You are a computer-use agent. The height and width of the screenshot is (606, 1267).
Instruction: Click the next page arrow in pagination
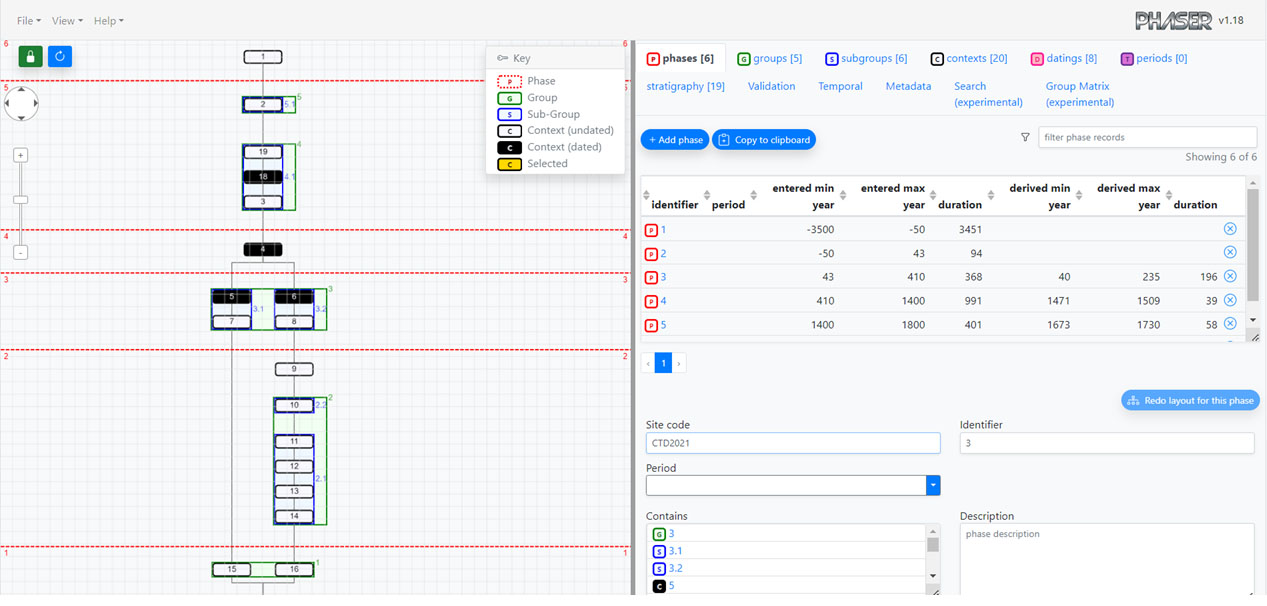679,364
